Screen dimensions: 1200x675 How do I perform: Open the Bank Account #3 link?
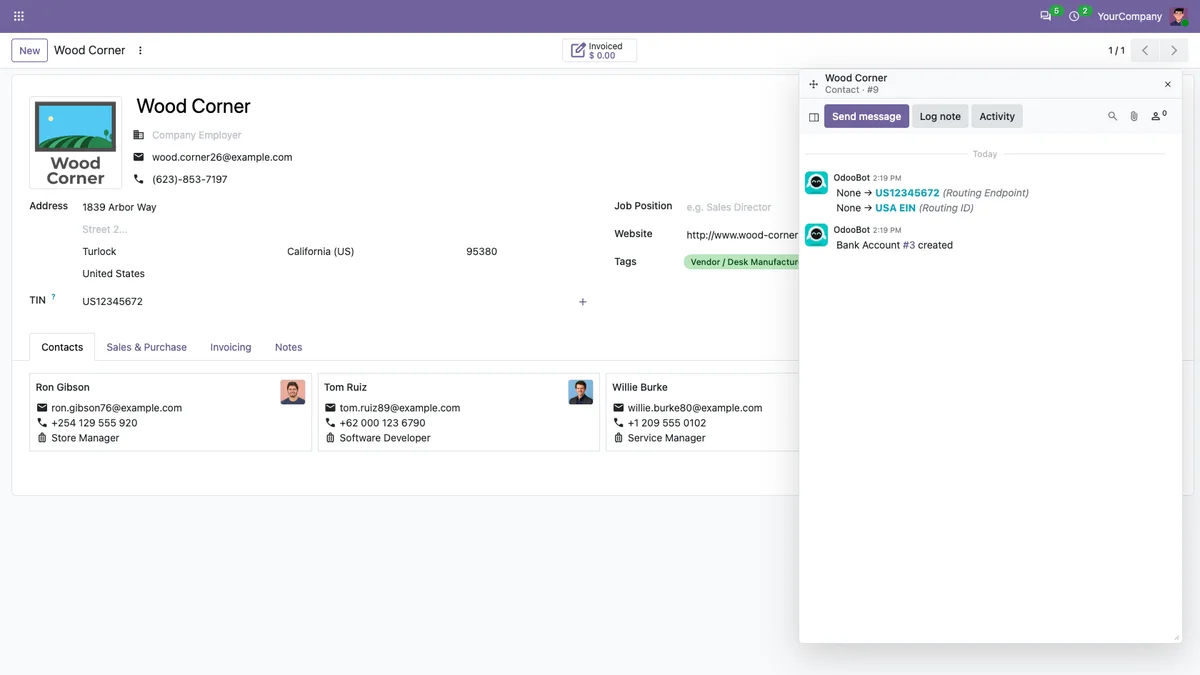pyautogui.click(x=908, y=245)
